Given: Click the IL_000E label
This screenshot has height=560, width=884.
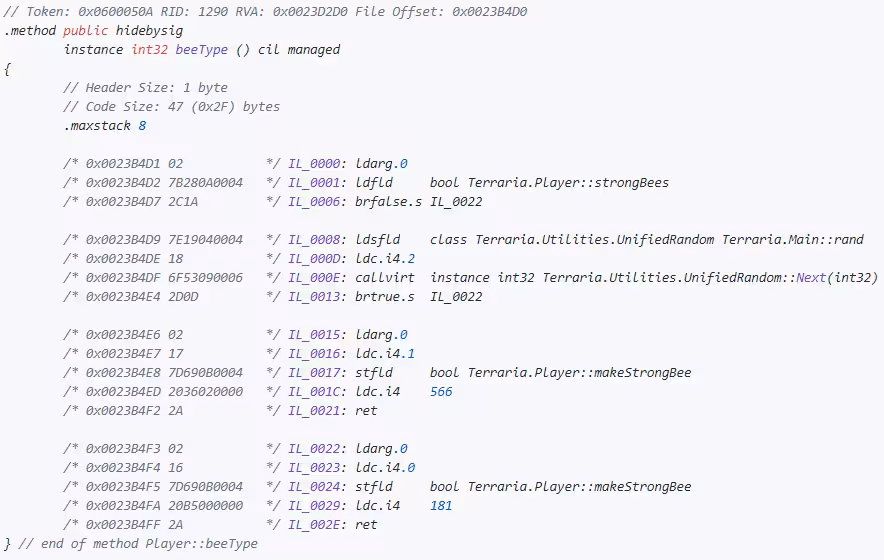Looking at the screenshot, I should point(314,277).
